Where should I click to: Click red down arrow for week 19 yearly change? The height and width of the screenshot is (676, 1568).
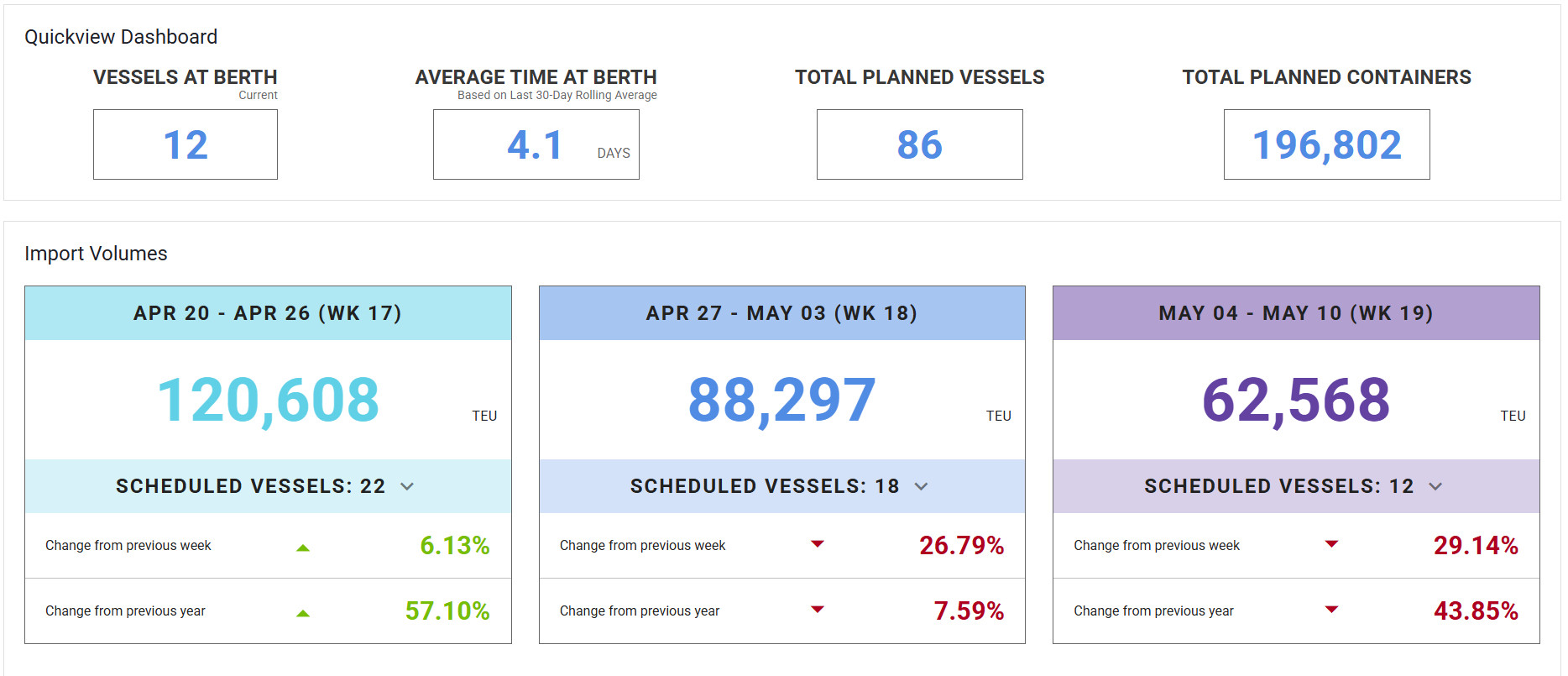[1331, 610]
